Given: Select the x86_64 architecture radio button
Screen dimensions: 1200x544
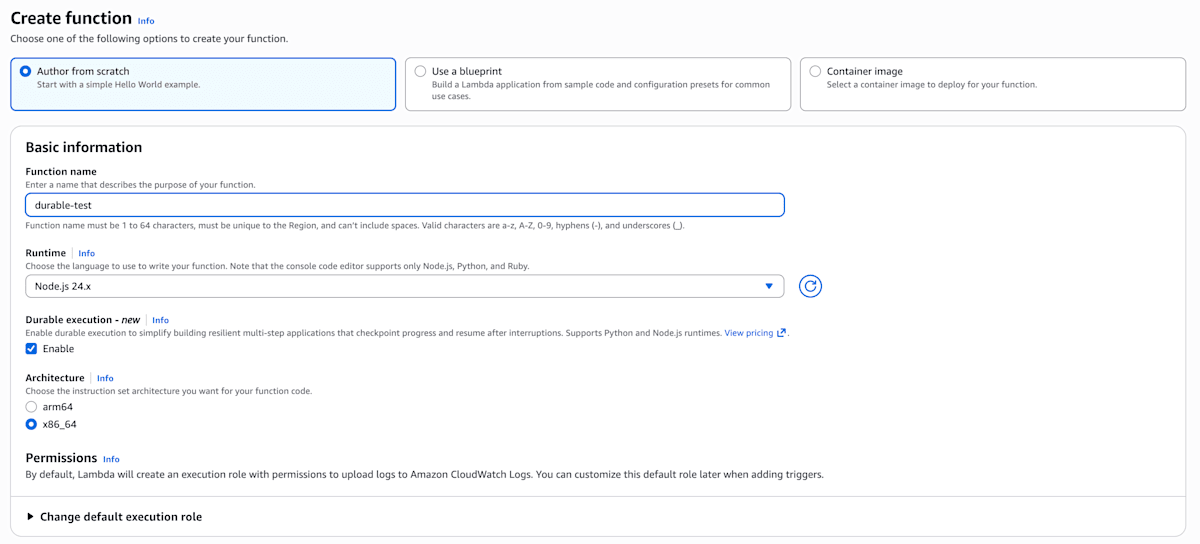Looking at the screenshot, I should point(31,424).
